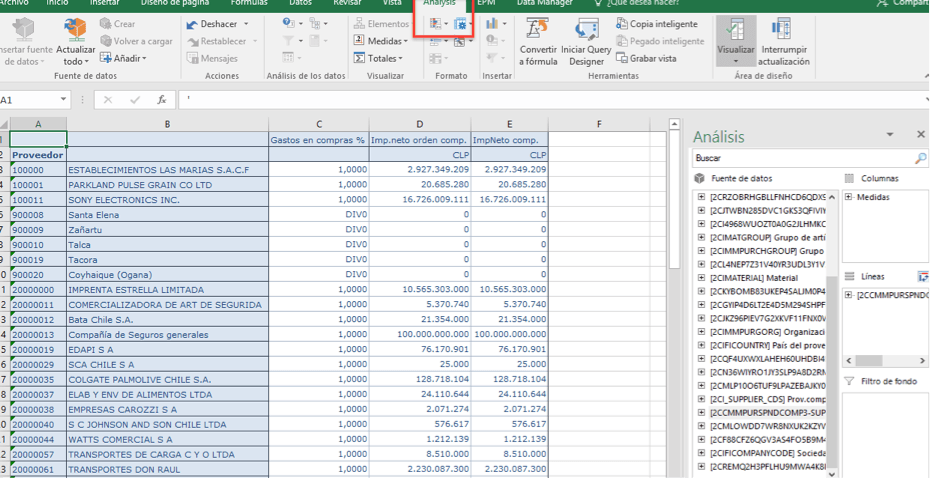Select column C header
The width and height of the screenshot is (930, 478).
coord(319,124)
